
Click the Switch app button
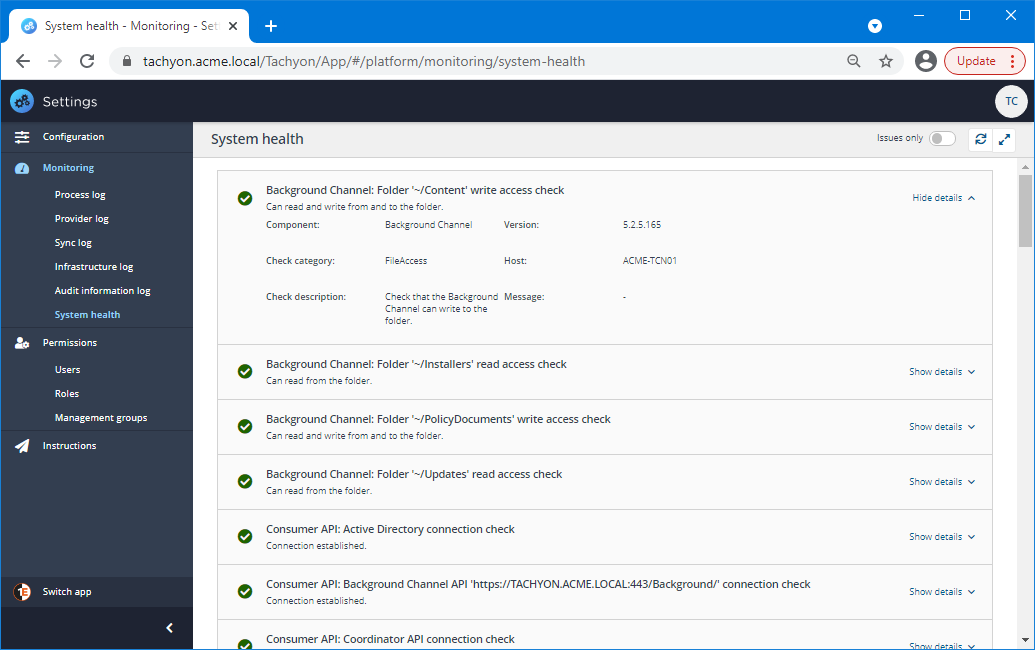[x=97, y=592]
